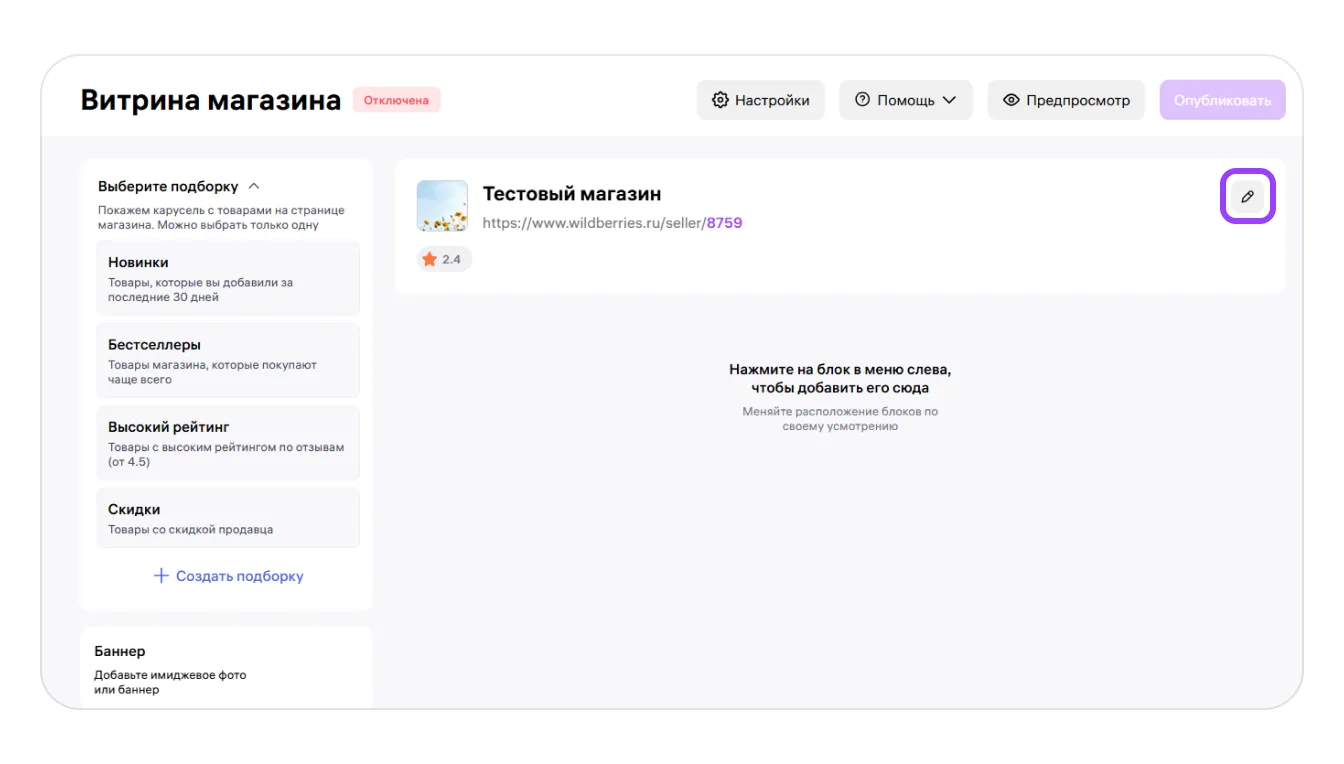Collapse the Выберите подборку section

254,186
